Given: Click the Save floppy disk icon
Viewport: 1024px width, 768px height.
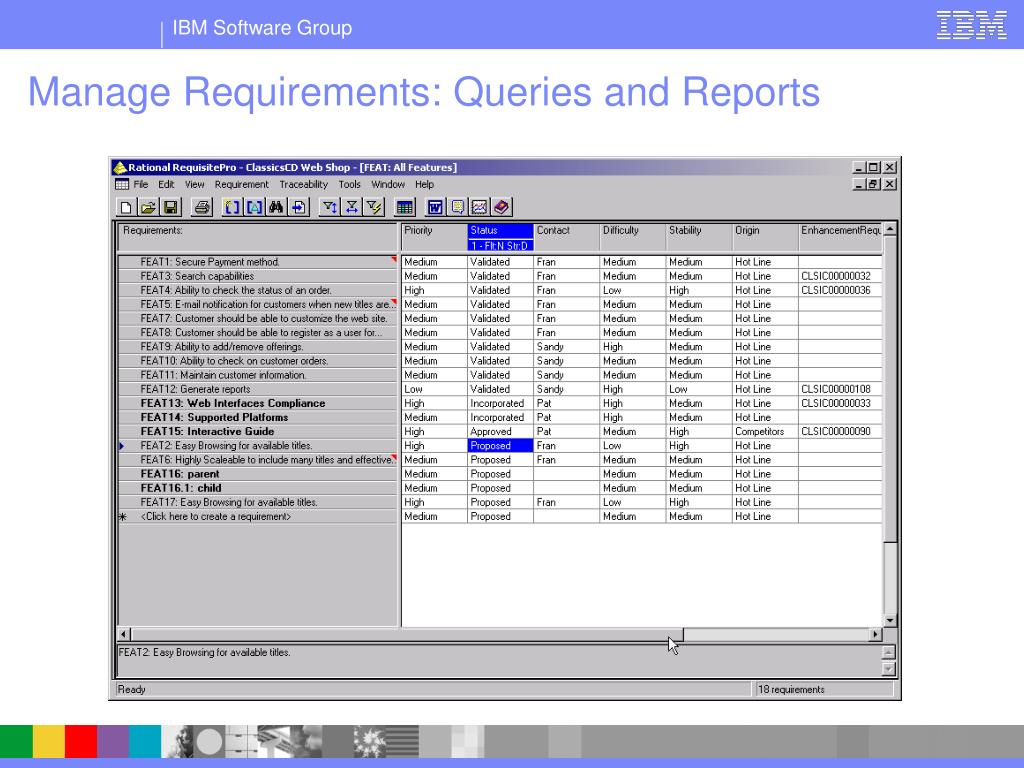Looking at the screenshot, I should pyautogui.click(x=170, y=208).
